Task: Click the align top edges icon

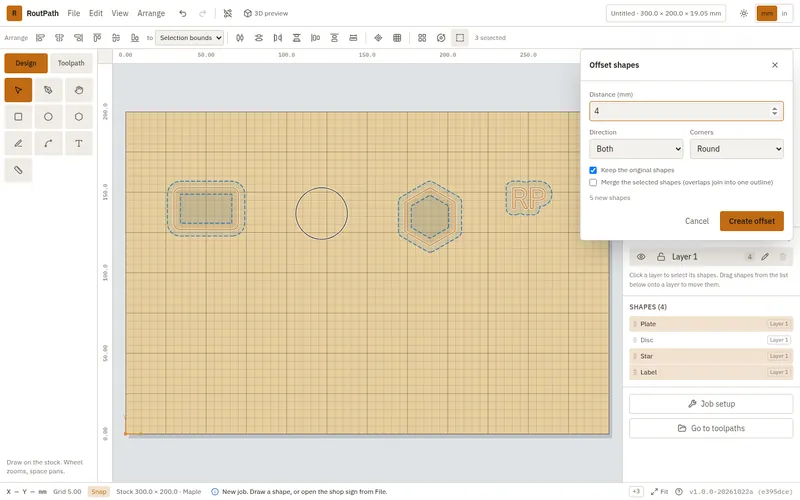Action: click(97, 38)
